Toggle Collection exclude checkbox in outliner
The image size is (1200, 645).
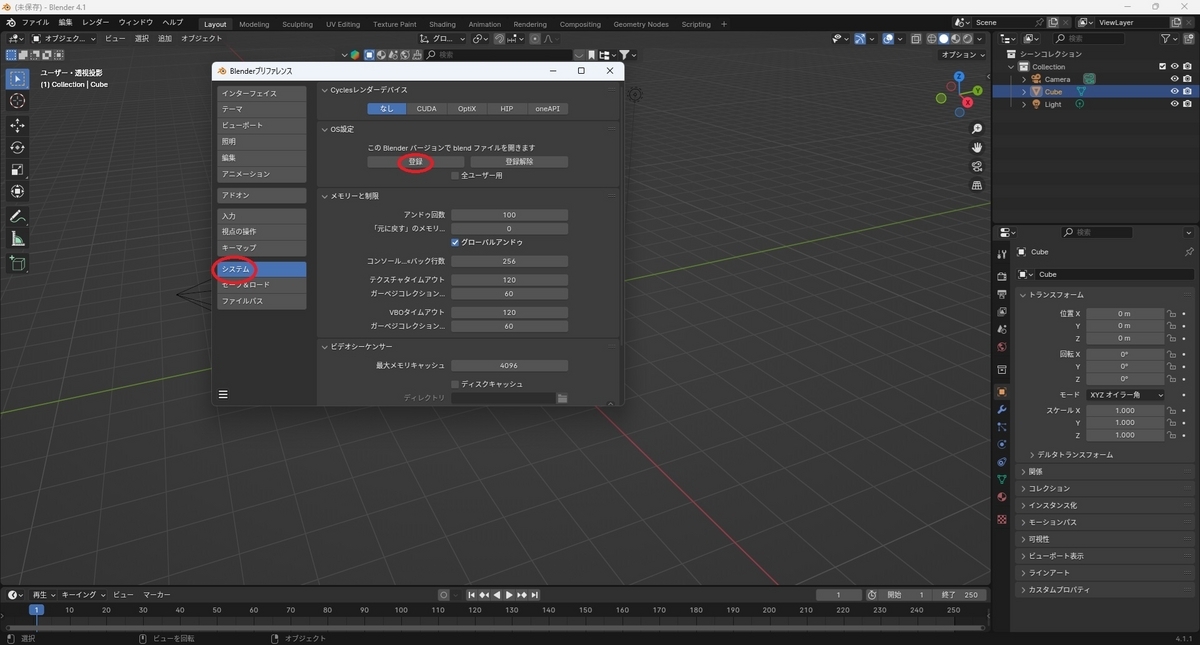click(x=1162, y=66)
